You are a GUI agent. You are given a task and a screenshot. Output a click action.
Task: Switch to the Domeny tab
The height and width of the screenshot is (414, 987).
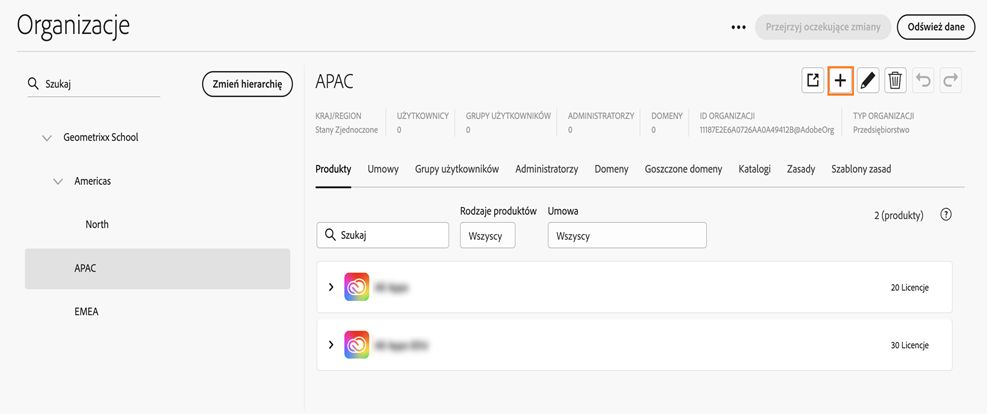point(611,169)
